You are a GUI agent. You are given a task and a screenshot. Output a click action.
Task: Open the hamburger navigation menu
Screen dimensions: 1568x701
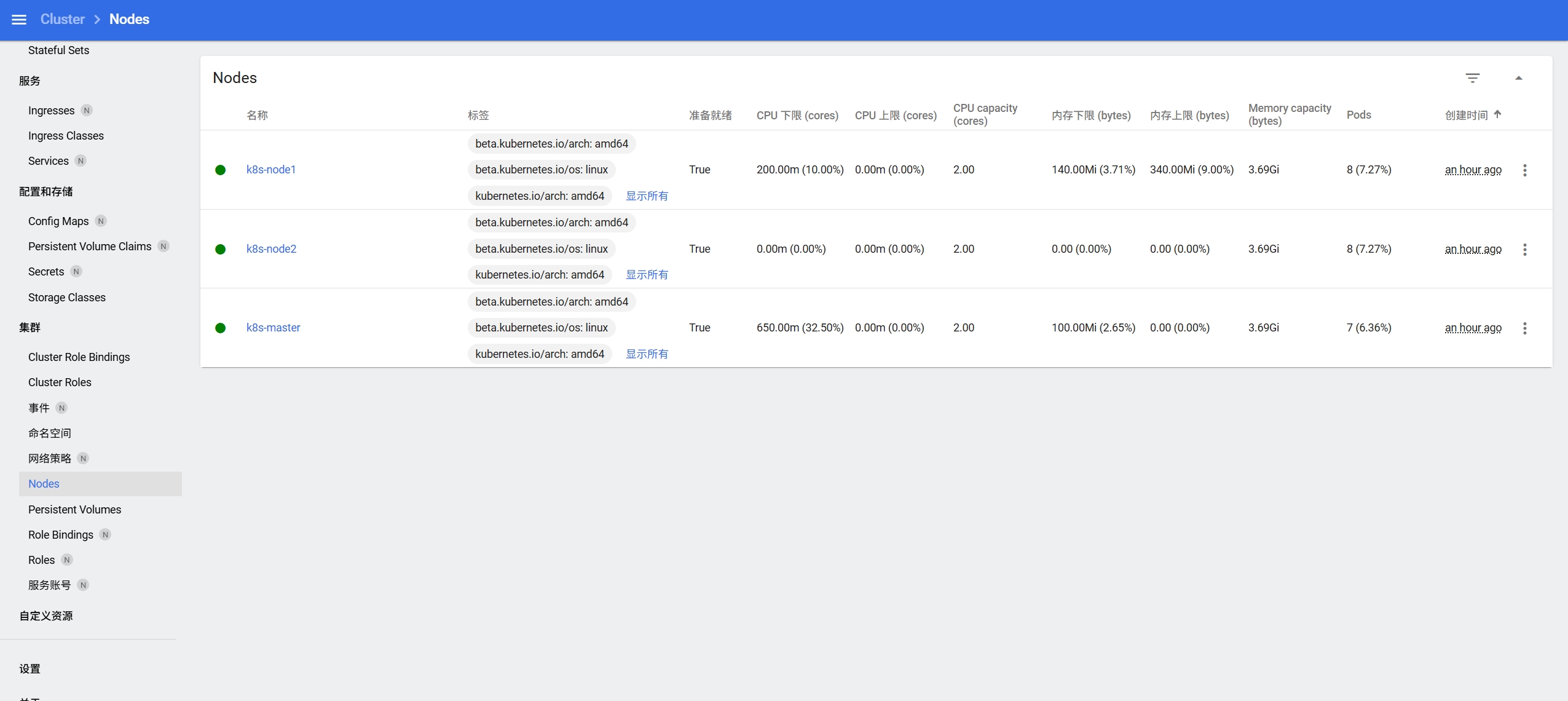[19, 20]
